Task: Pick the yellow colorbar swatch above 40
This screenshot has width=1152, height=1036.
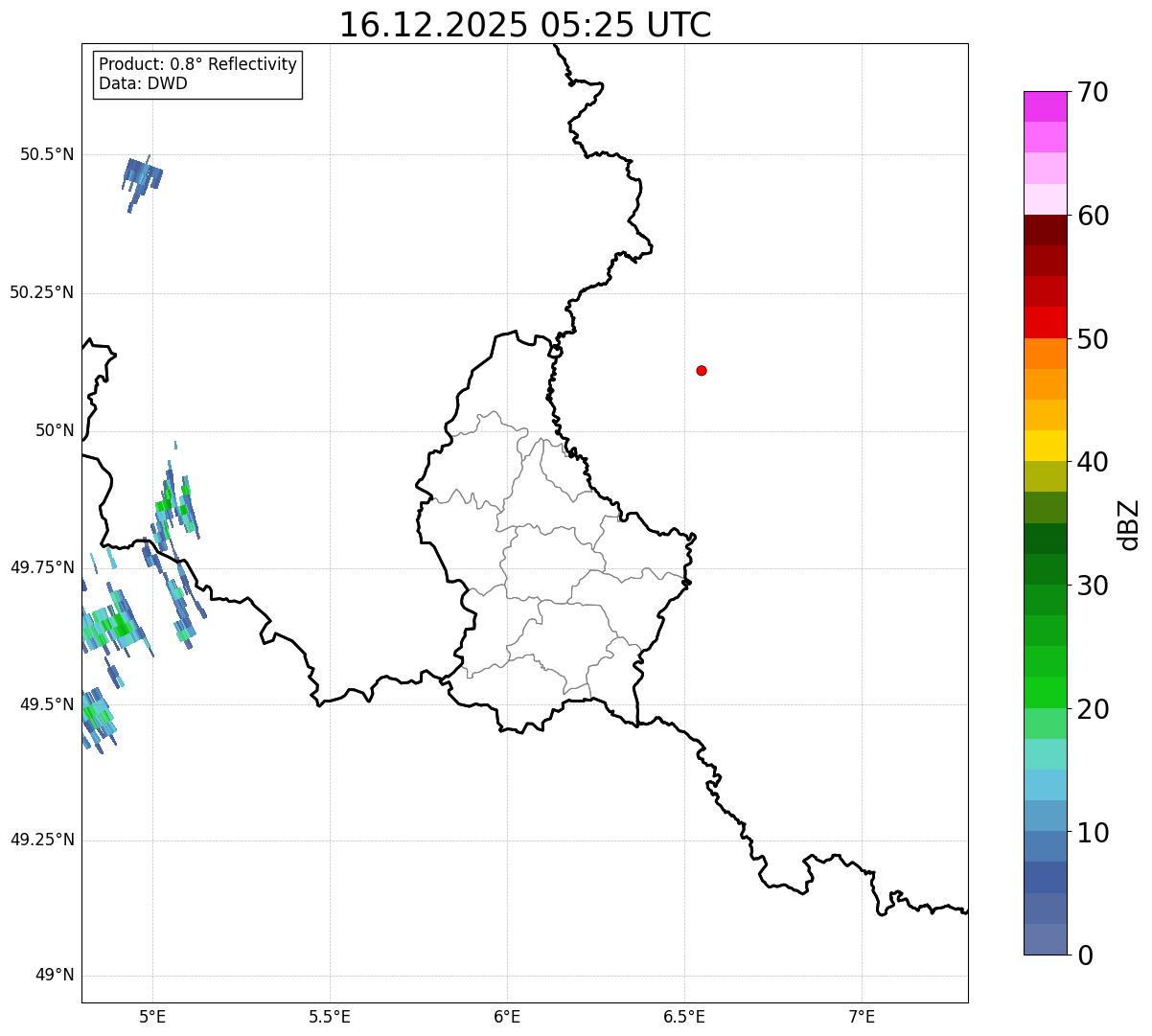Action: [1045, 446]
